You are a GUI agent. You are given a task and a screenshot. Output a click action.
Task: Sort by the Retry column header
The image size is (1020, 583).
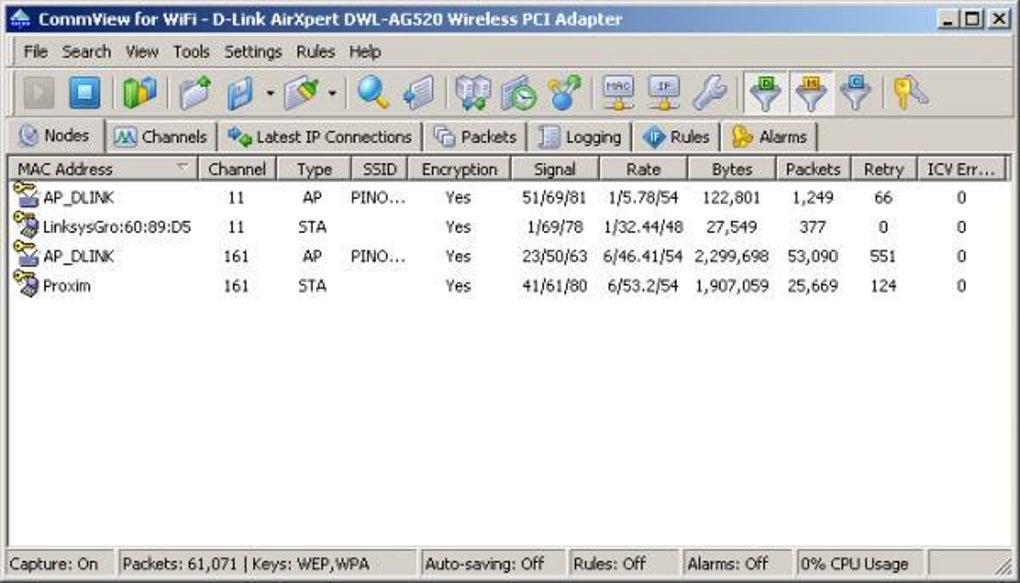(883, 169)
